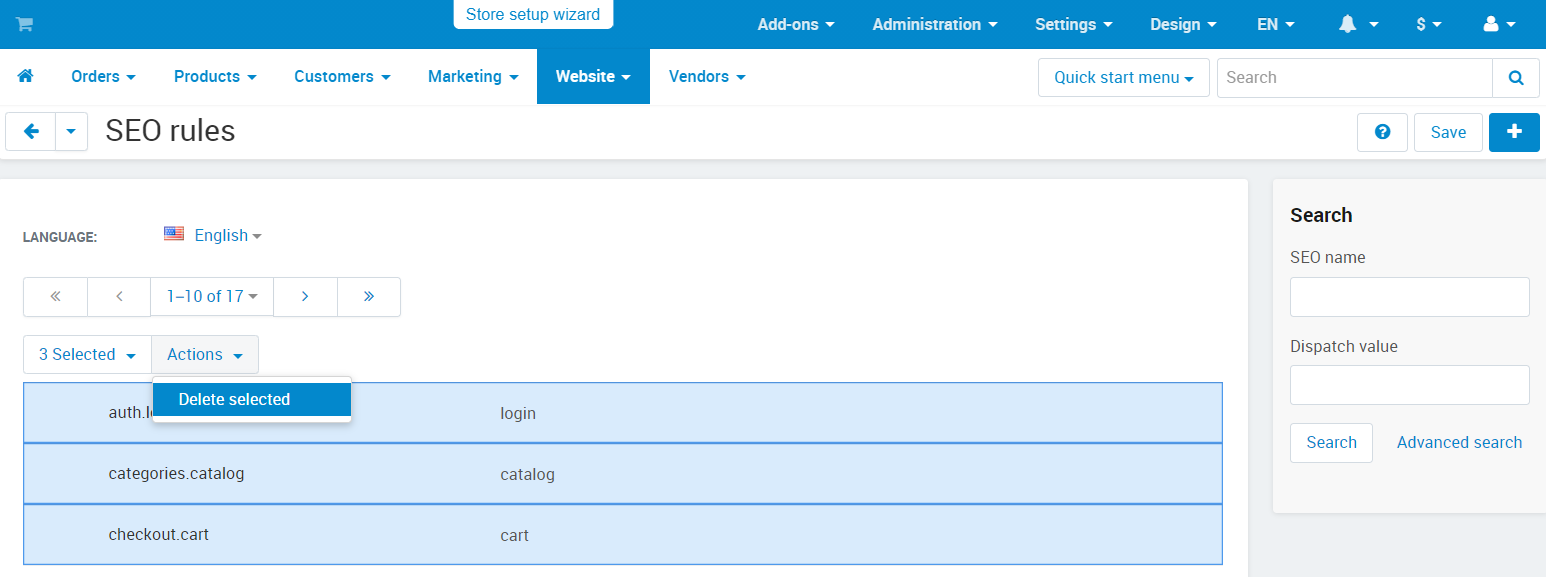This screenshot has width=1546, height=577.
Task: Open the Advanced search link
Action: (1459, 442)
